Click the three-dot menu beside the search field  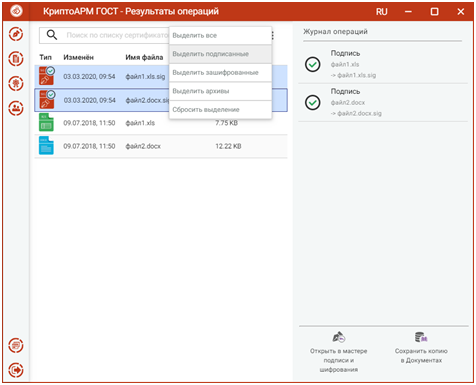tap(273, 35)
